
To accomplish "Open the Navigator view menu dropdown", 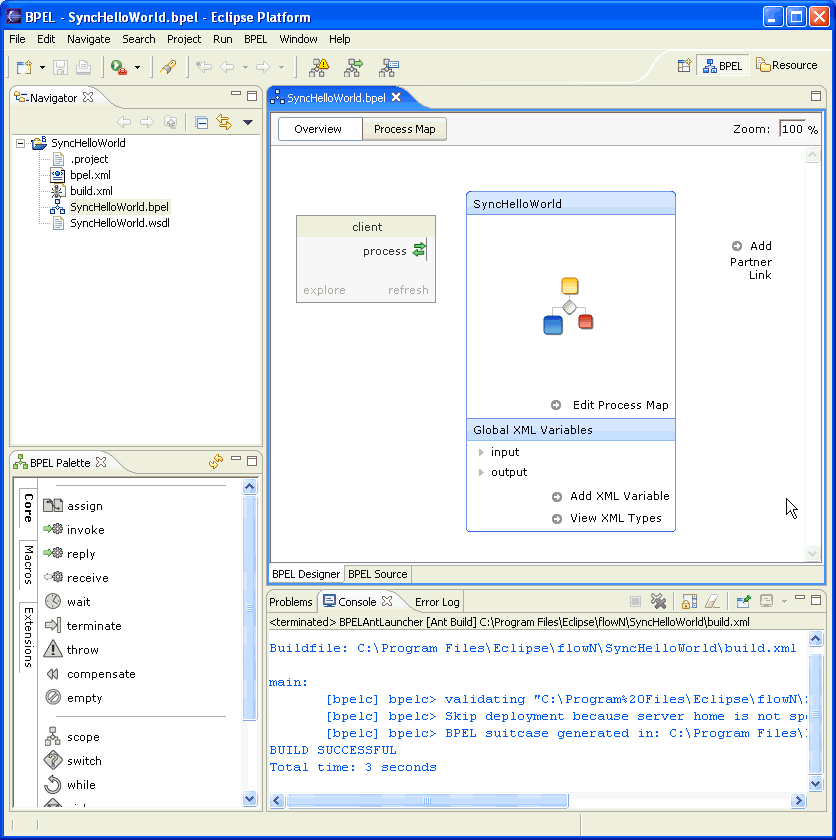I will click(x=247, y=123).
